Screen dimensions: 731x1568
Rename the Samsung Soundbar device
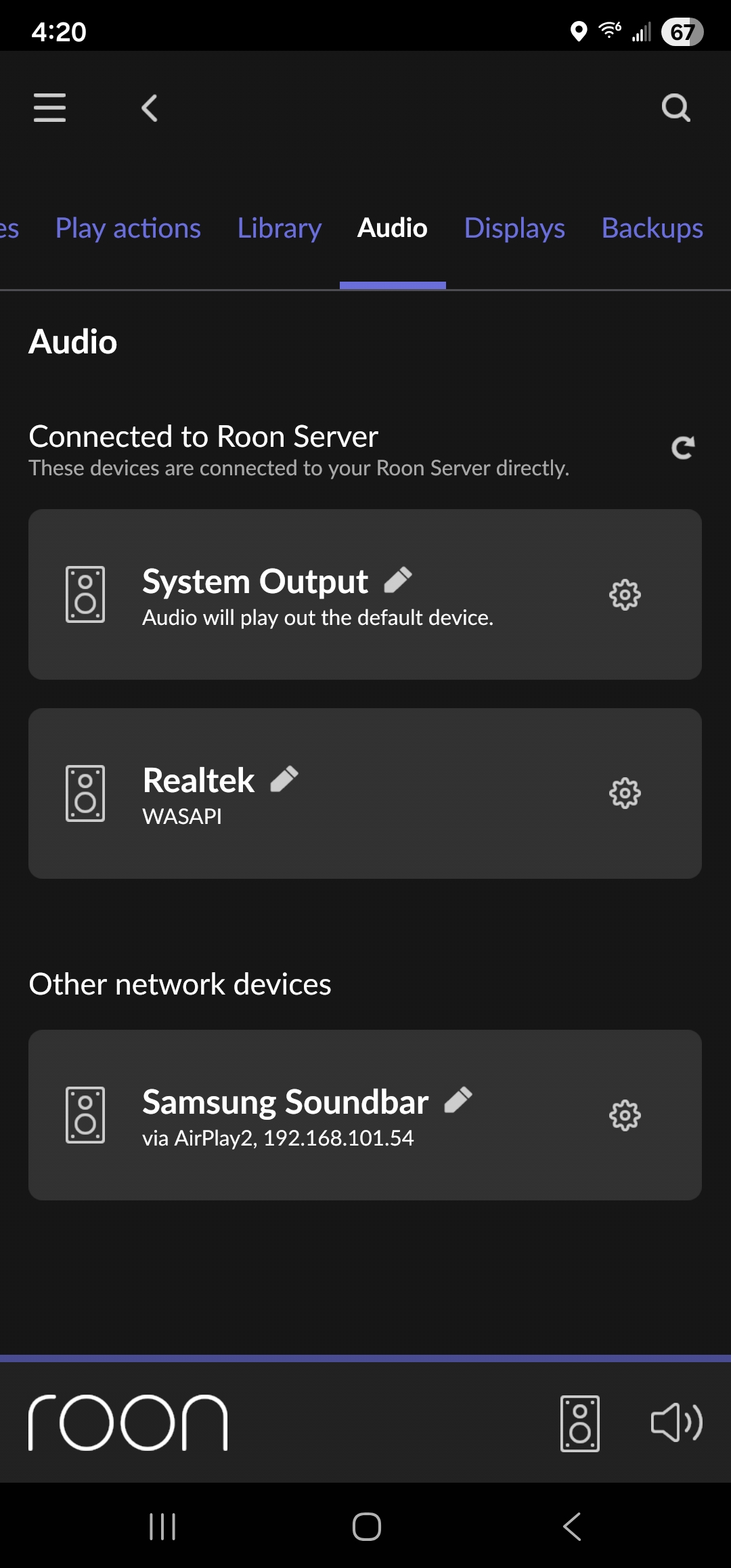point(458,1100)
